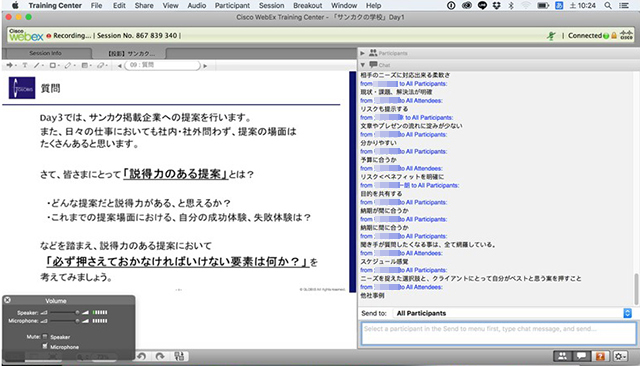Select the highlighter pencil tool
This screenshot has height=366, width=640.
point(68,65)
